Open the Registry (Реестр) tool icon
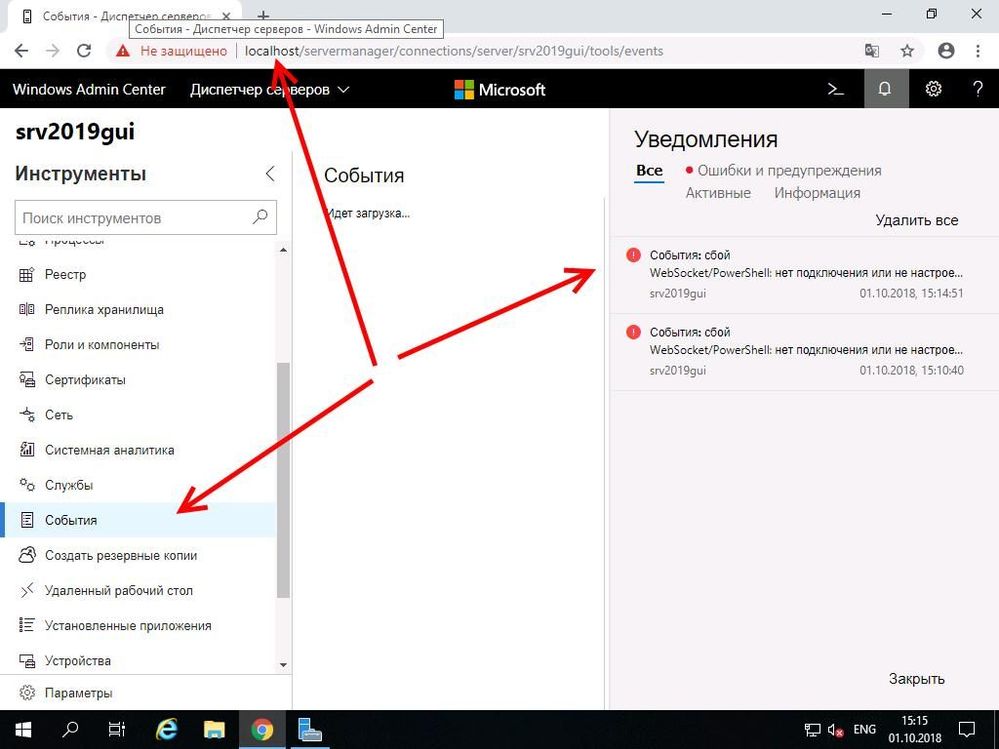This screenshot has height=749, width=999. pyautogui.click(x=26, y=275)
